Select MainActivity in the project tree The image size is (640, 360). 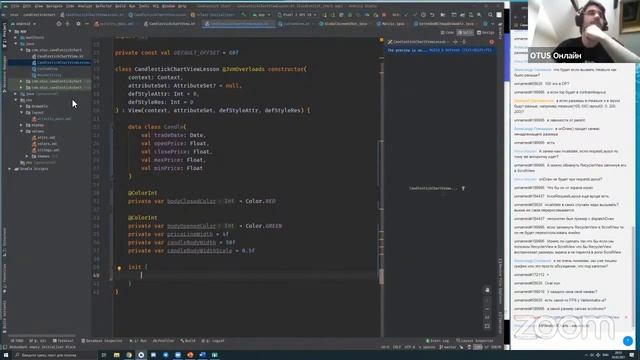47,75
